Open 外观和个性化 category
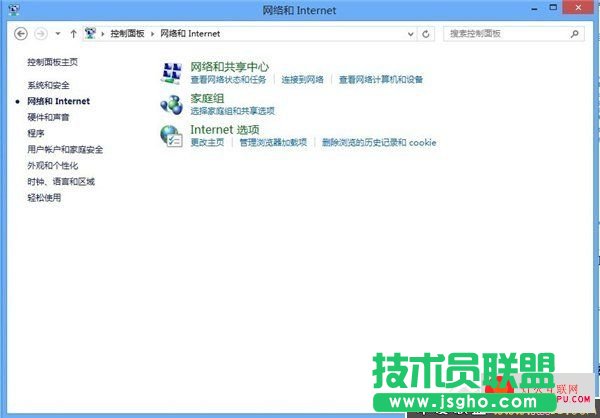This screenshot has width=600, height=418. click(x=52, y=165)
